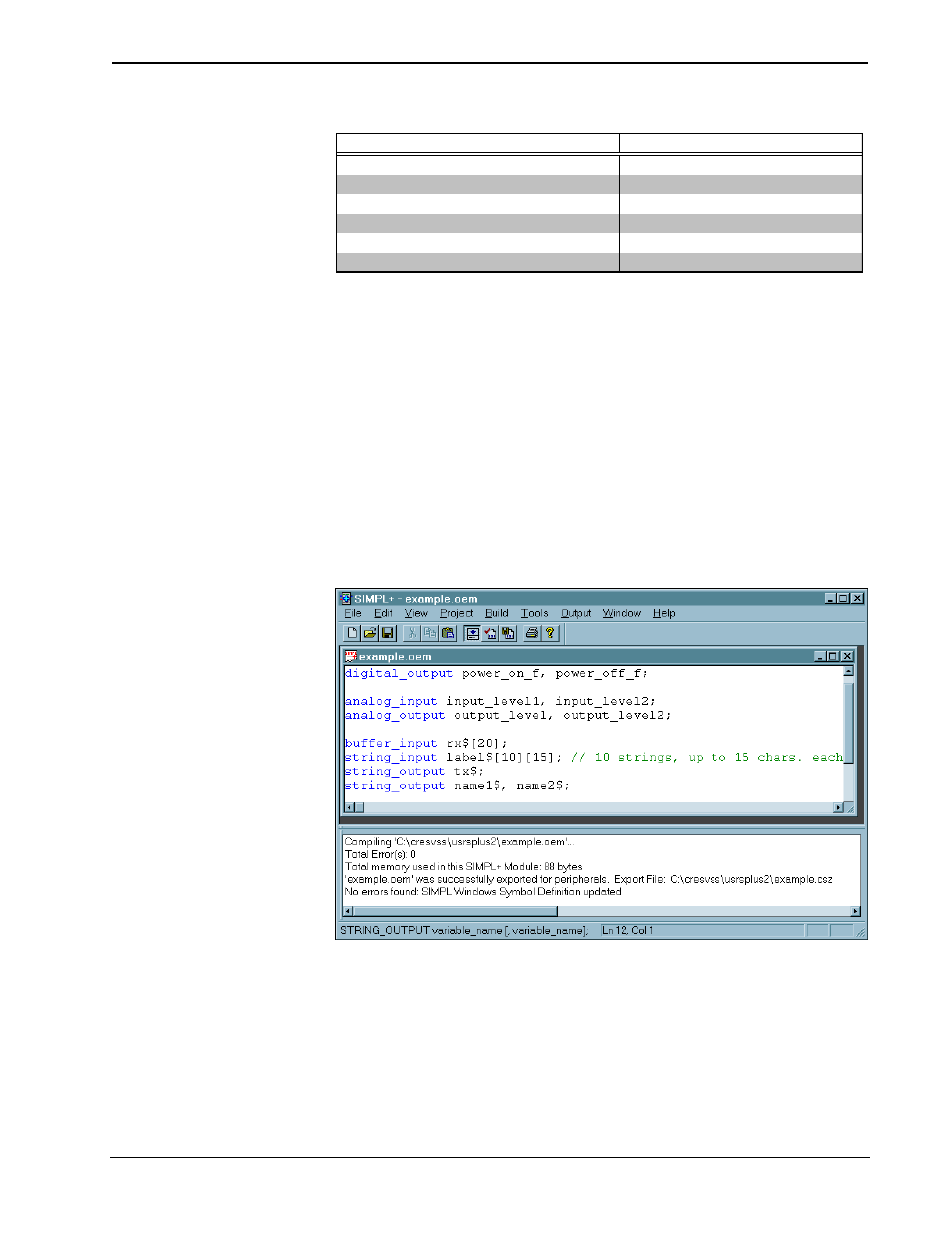Image resolution: width=952 pixels, height=1233 pixels.
Task: Click the SIMPL+ application icon in title bar
Action: (x=346, y=599)
